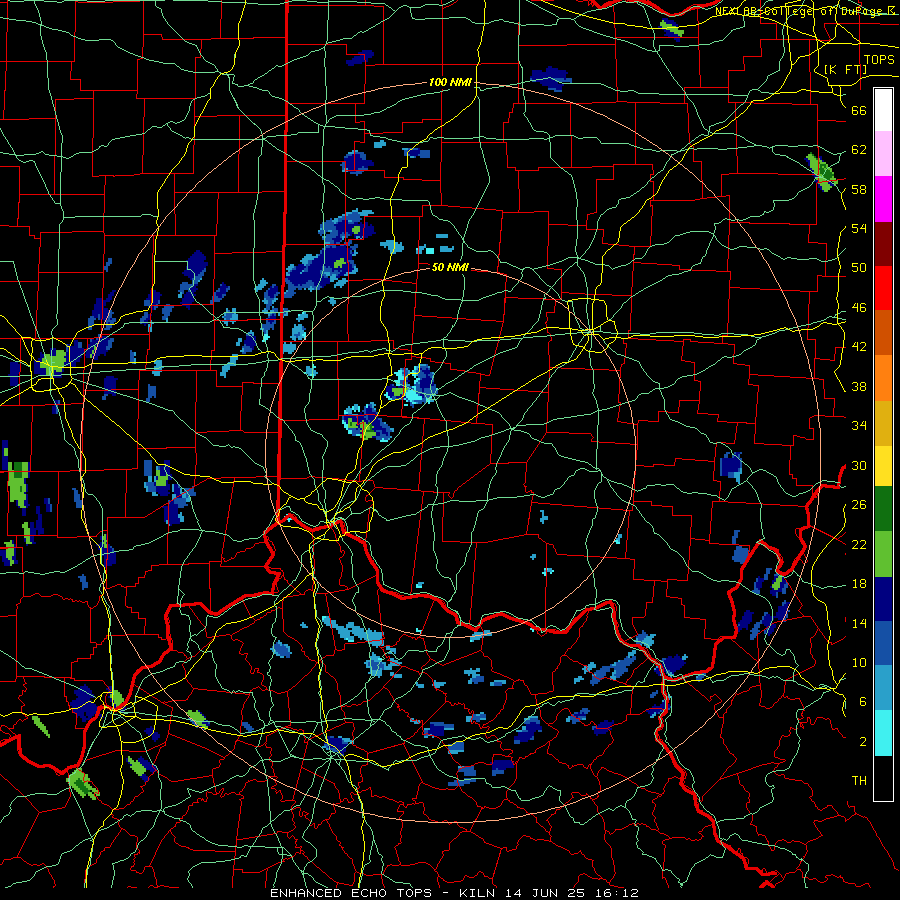The width and height of the screenshot is (900, 900).
Task: Click the '10' legend value
Action: [859, 663]
